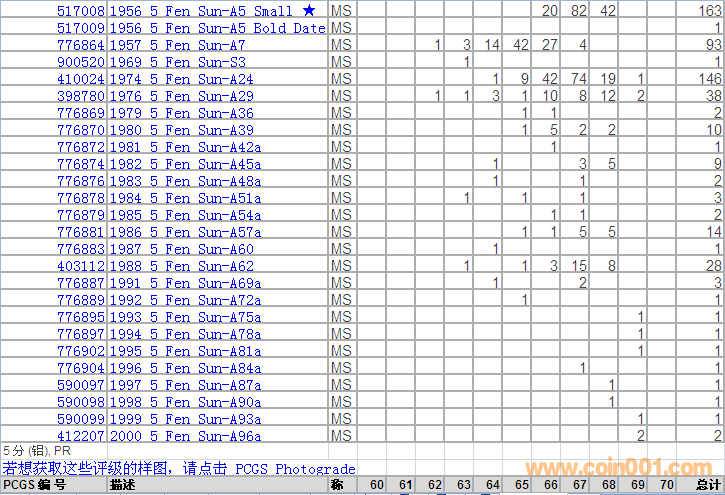Click the '总计' total column header

coord(708,485)
